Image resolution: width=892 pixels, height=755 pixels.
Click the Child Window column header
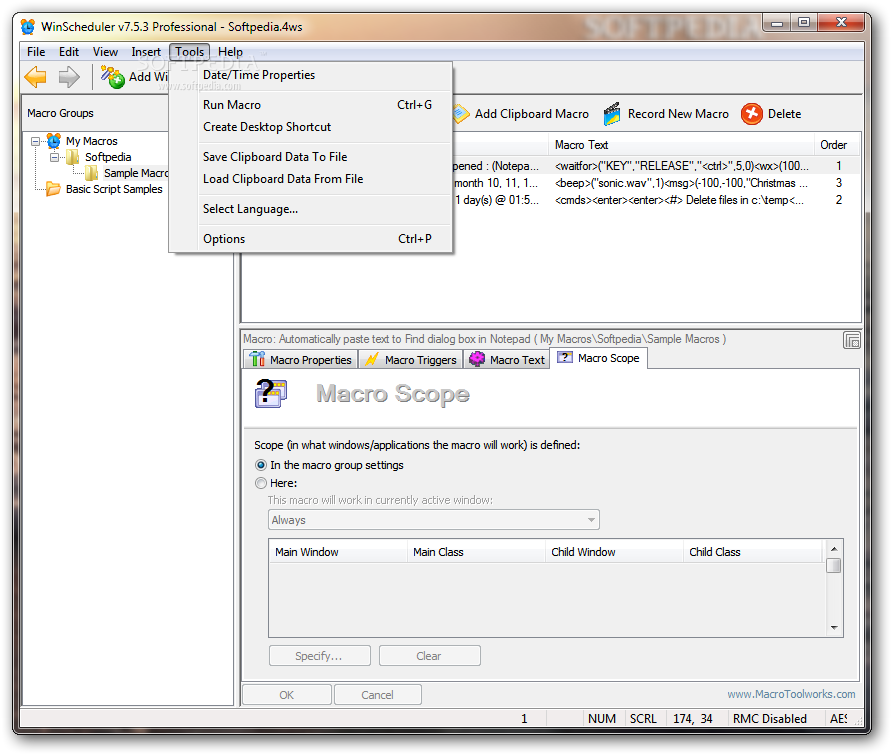click(x=614, y=552)
